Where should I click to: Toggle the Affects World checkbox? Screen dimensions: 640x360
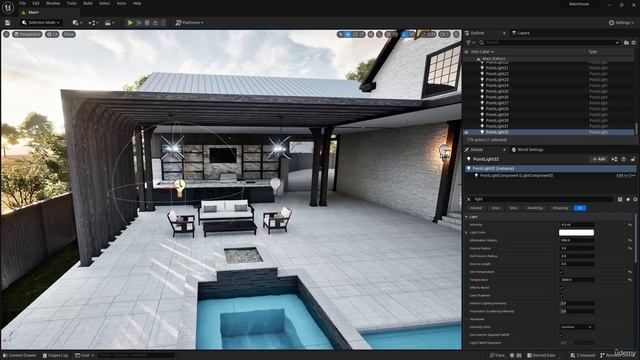pyautogui.click(x=562, y=288)
